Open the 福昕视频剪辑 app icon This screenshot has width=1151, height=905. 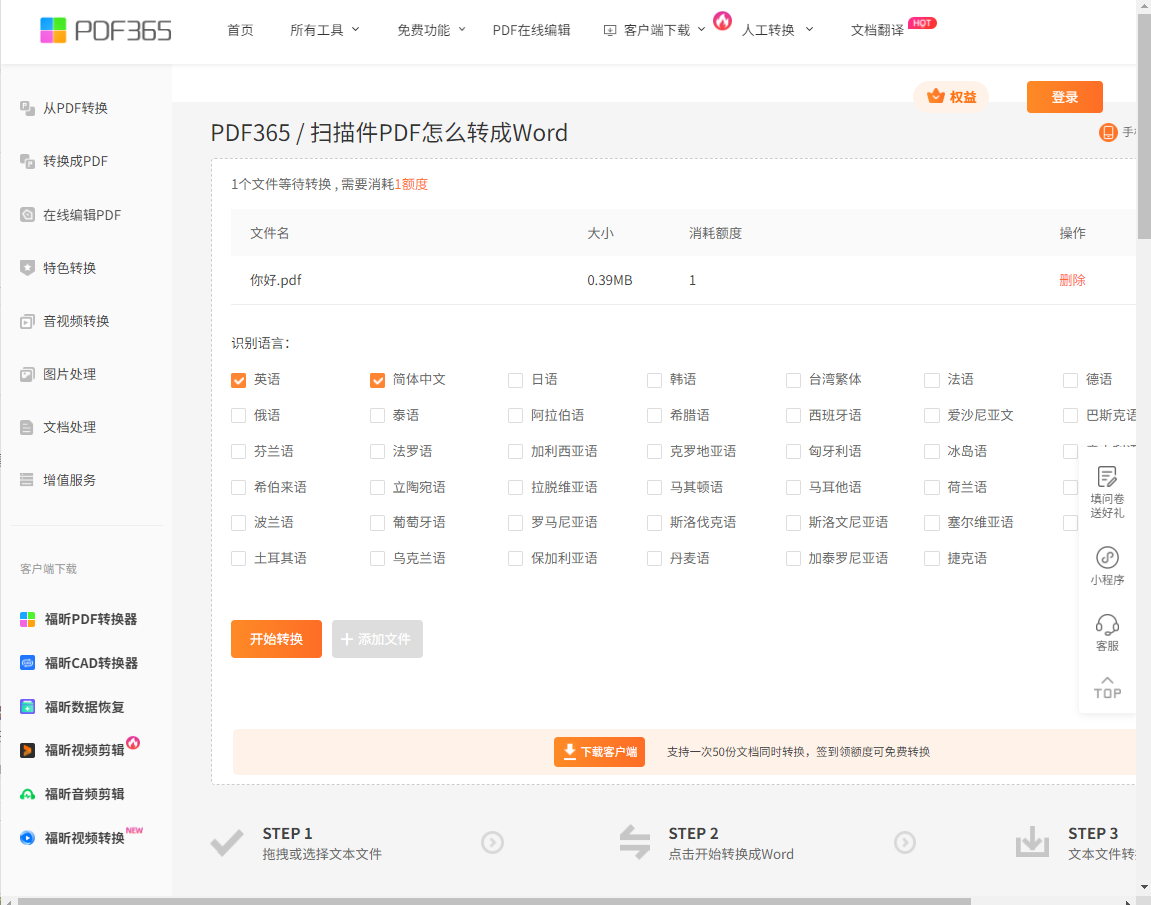click(x=27, y=750)
